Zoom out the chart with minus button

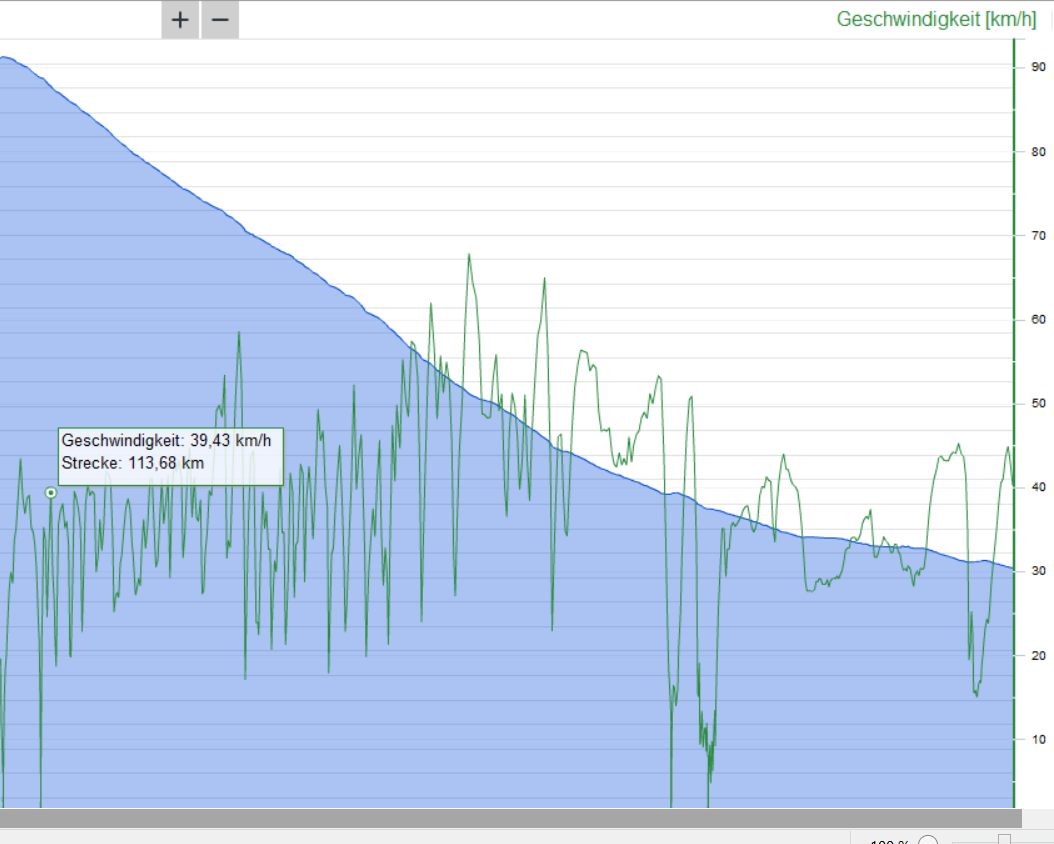pos(220,20)
